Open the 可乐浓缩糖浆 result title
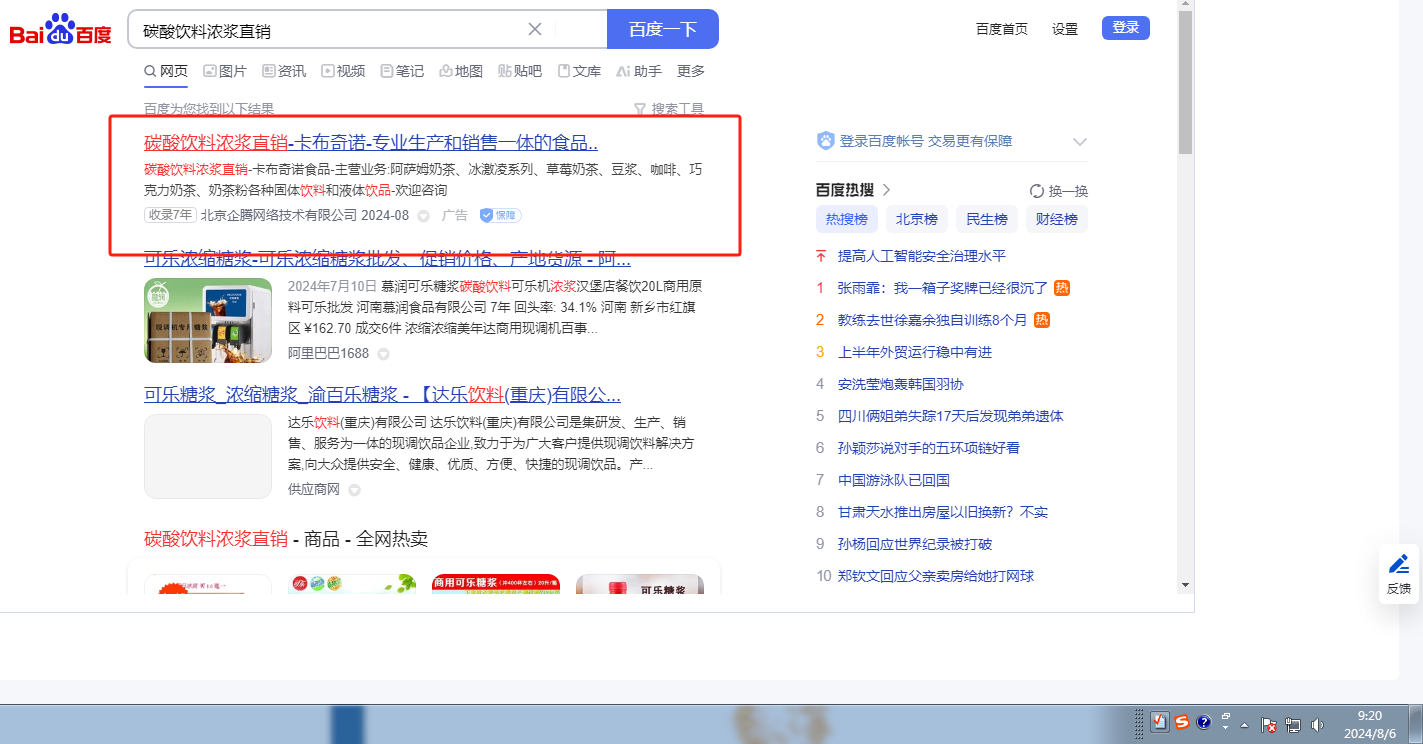The image size is (1423, 744). tap(387, 260)
